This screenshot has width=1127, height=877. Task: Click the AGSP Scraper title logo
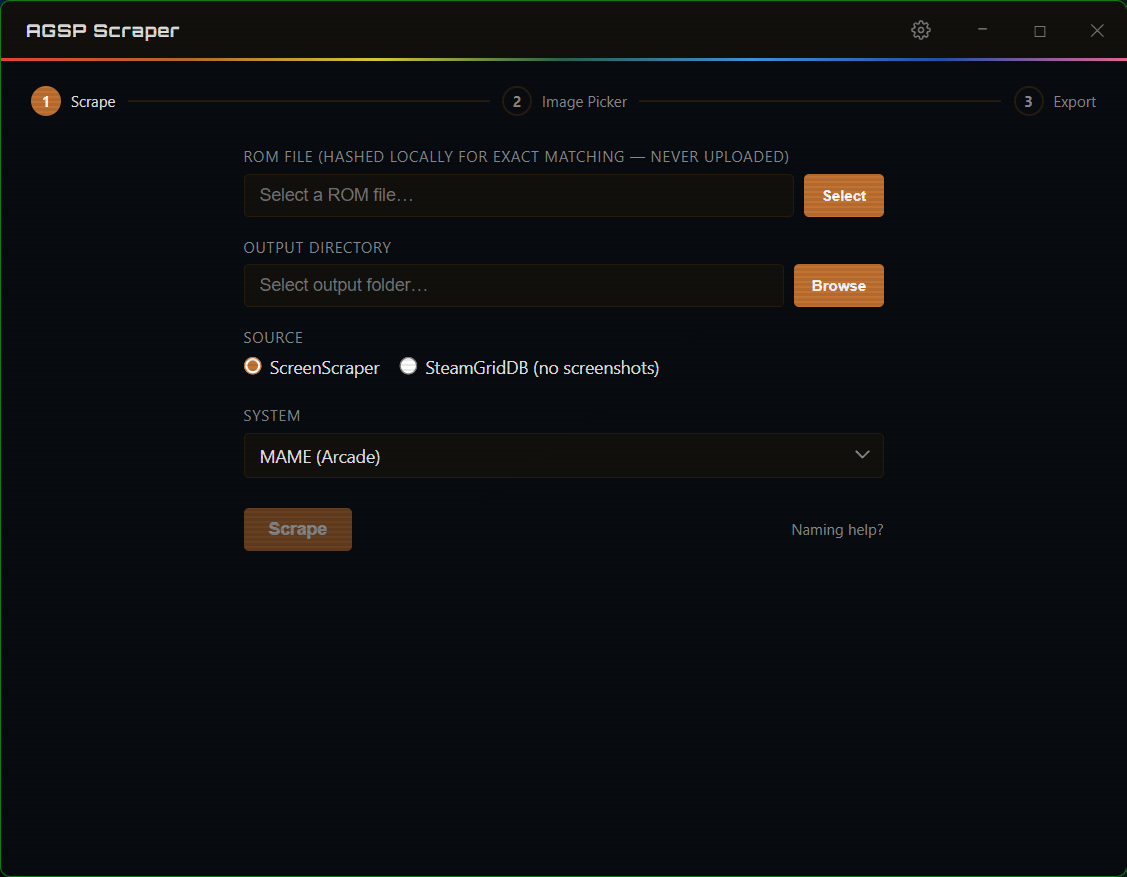point(103,30)
